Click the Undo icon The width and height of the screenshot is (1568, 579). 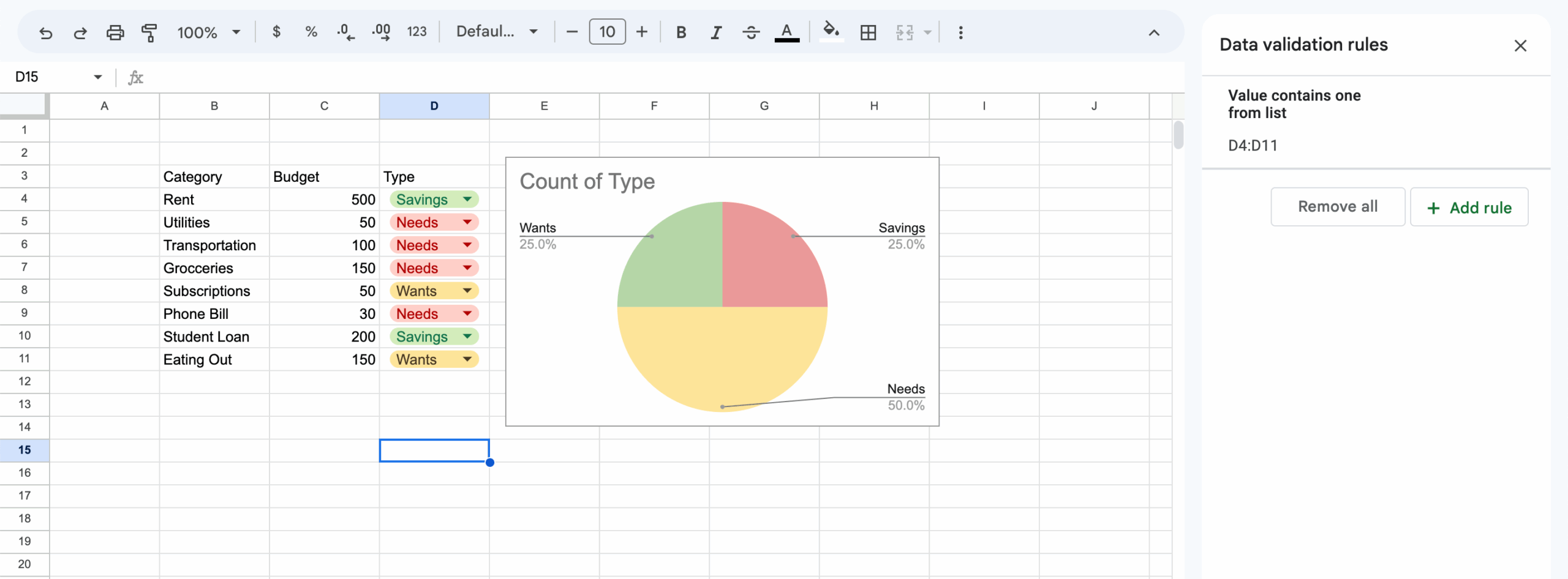(x=46, y=32)
